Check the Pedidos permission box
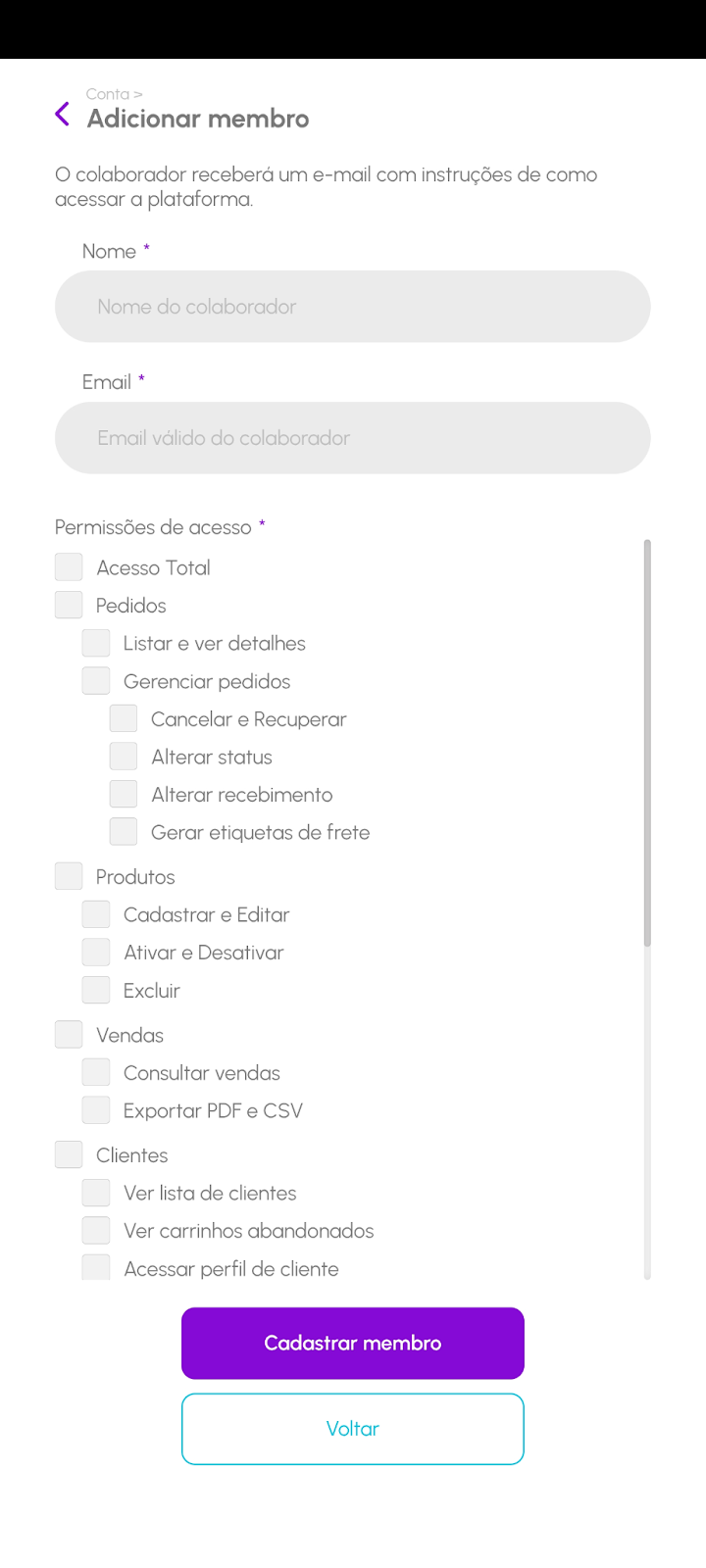The width and height of the screenshot is (706, 1568). (69, 605)
